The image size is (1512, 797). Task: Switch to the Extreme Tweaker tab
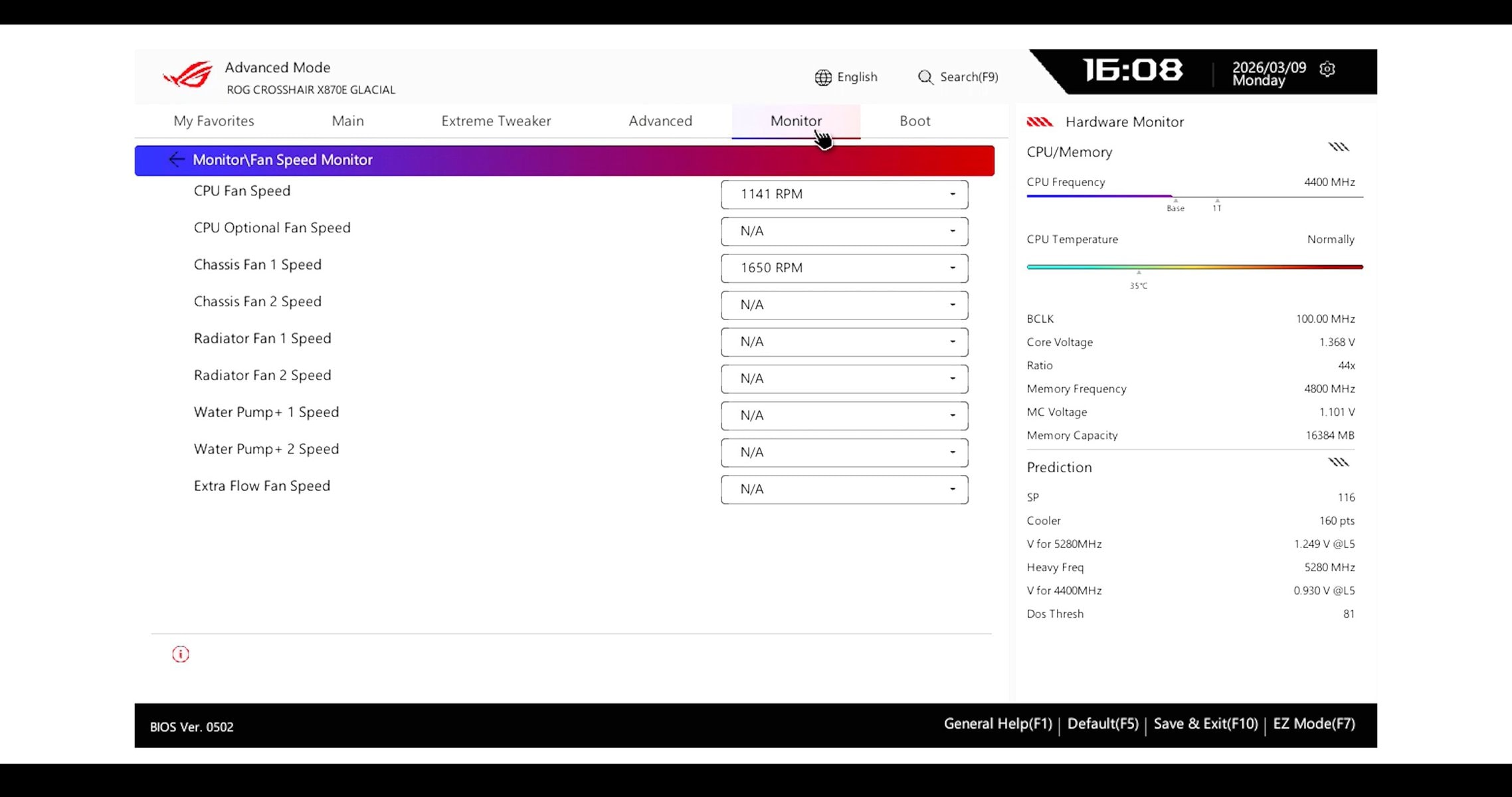coord(496,121)
